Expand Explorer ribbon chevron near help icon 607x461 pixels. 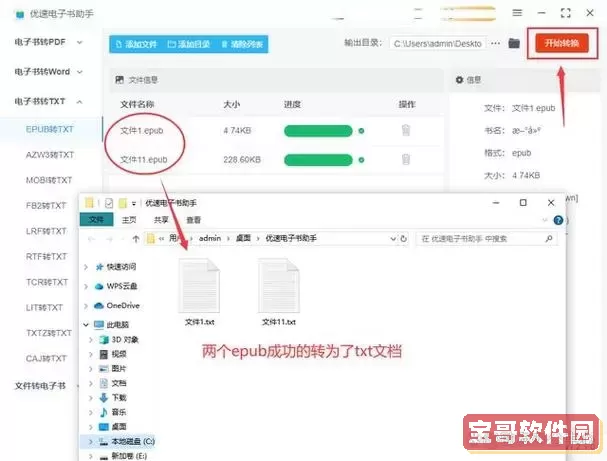545,220
